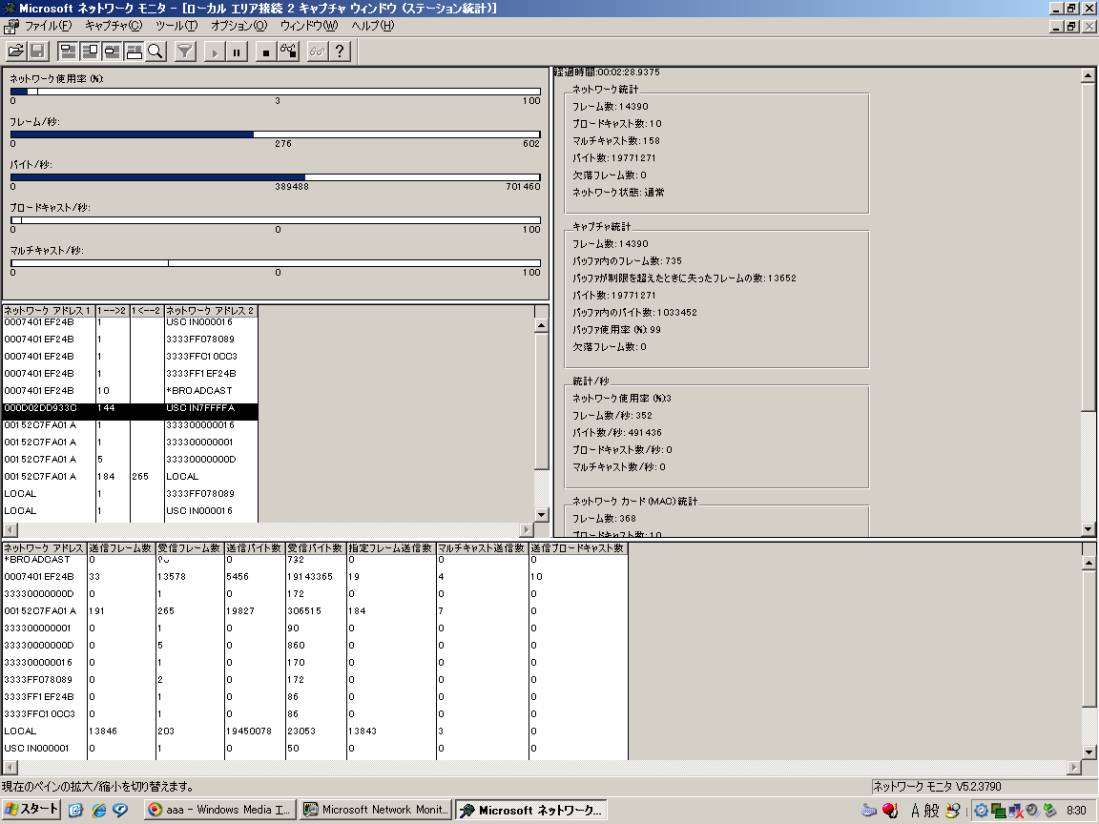Open the capture filter funnel icon

pyautogui.click(x=185, y=51)
